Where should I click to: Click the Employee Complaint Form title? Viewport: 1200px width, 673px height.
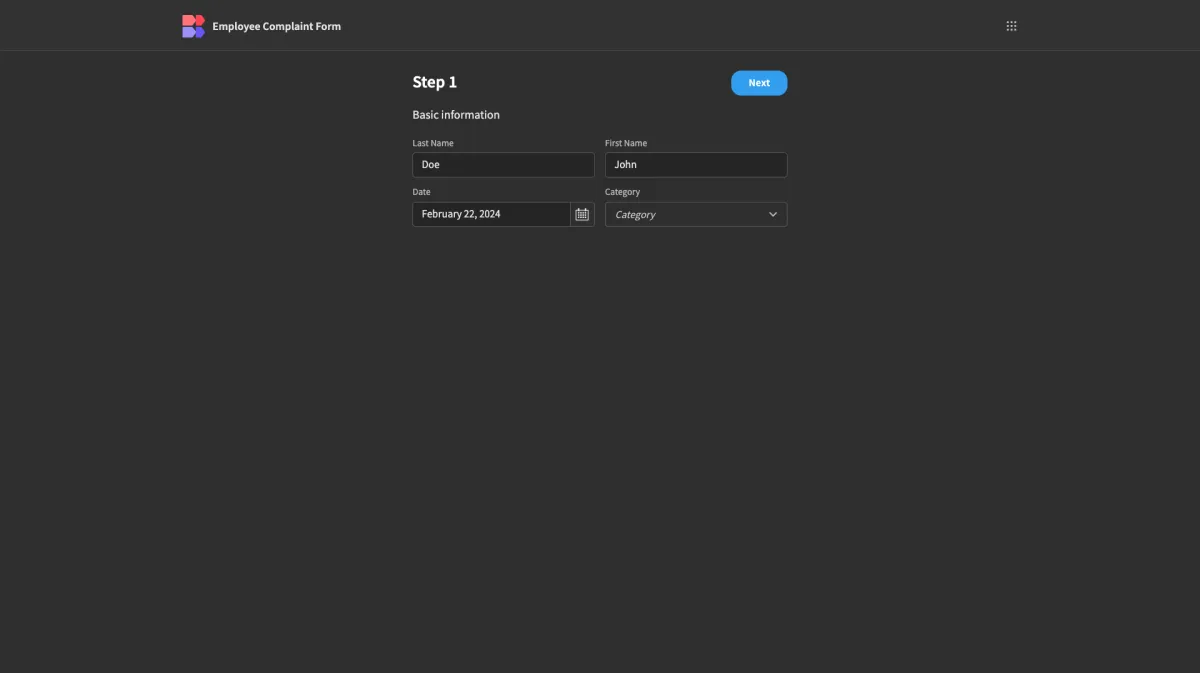[x=276, y=26]
